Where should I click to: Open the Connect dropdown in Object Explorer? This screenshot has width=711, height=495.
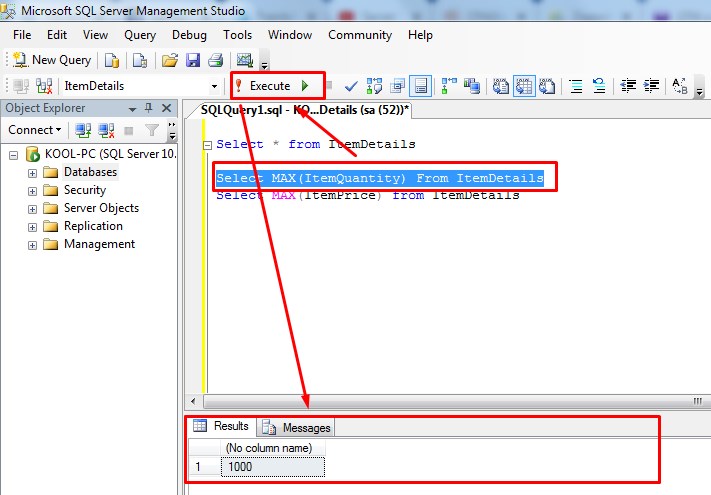(34, 130)
